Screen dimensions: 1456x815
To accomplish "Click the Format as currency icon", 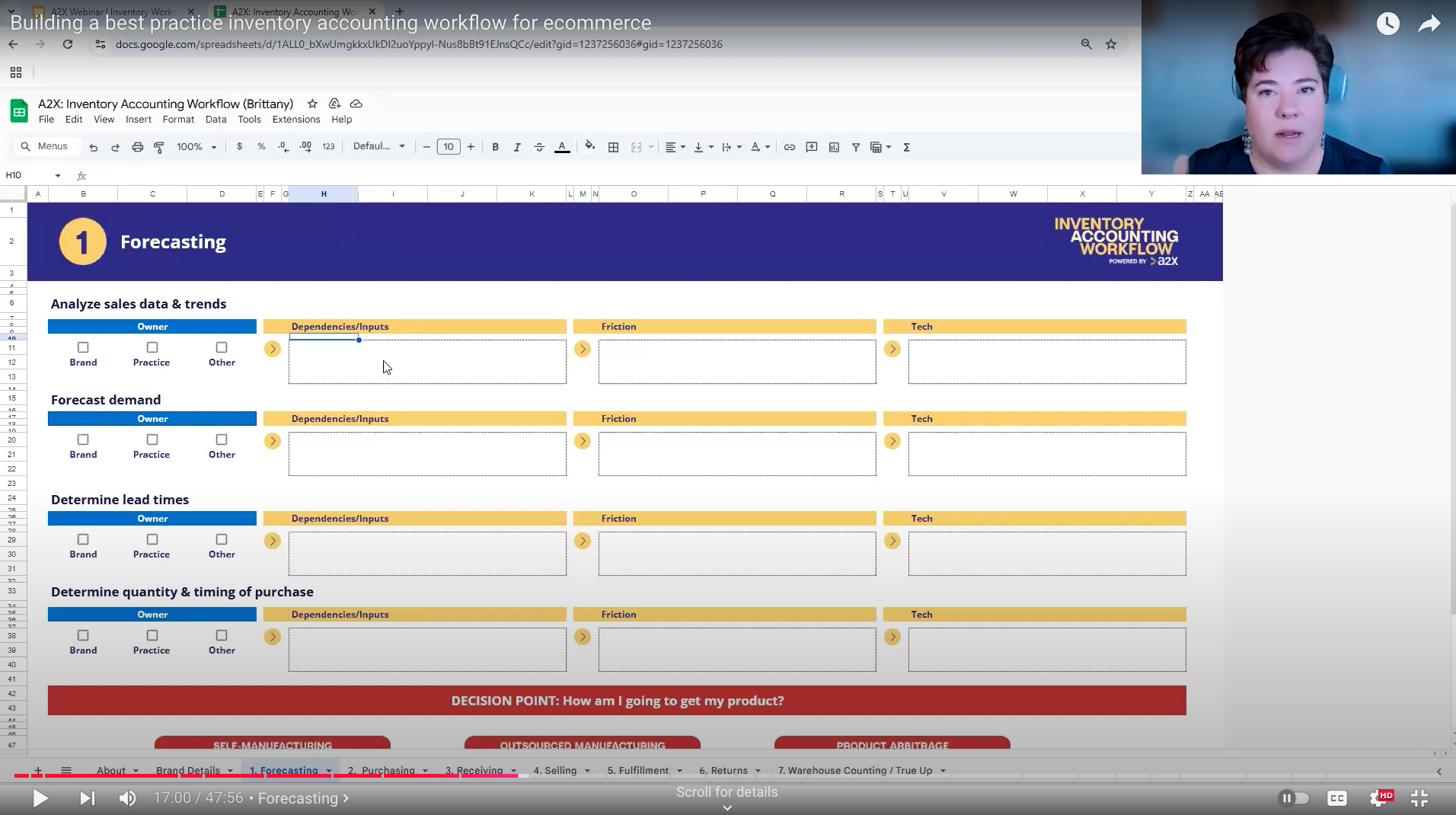I will (x=240, y=146).
